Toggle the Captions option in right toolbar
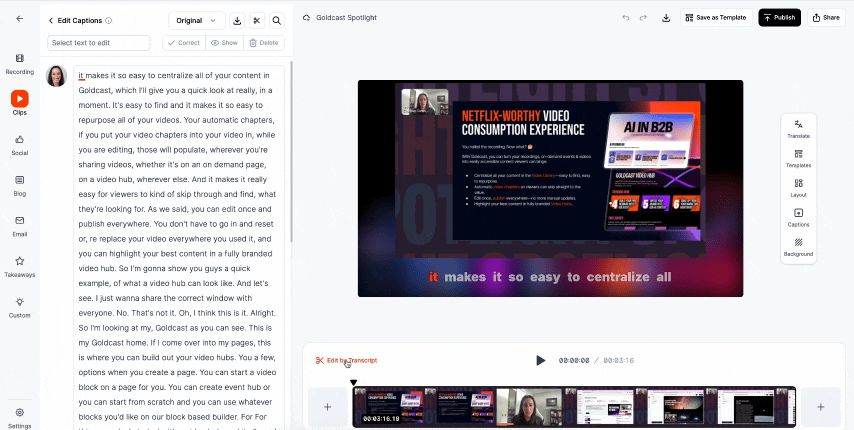Screen dimensions: 854x430 click(798, 217)
